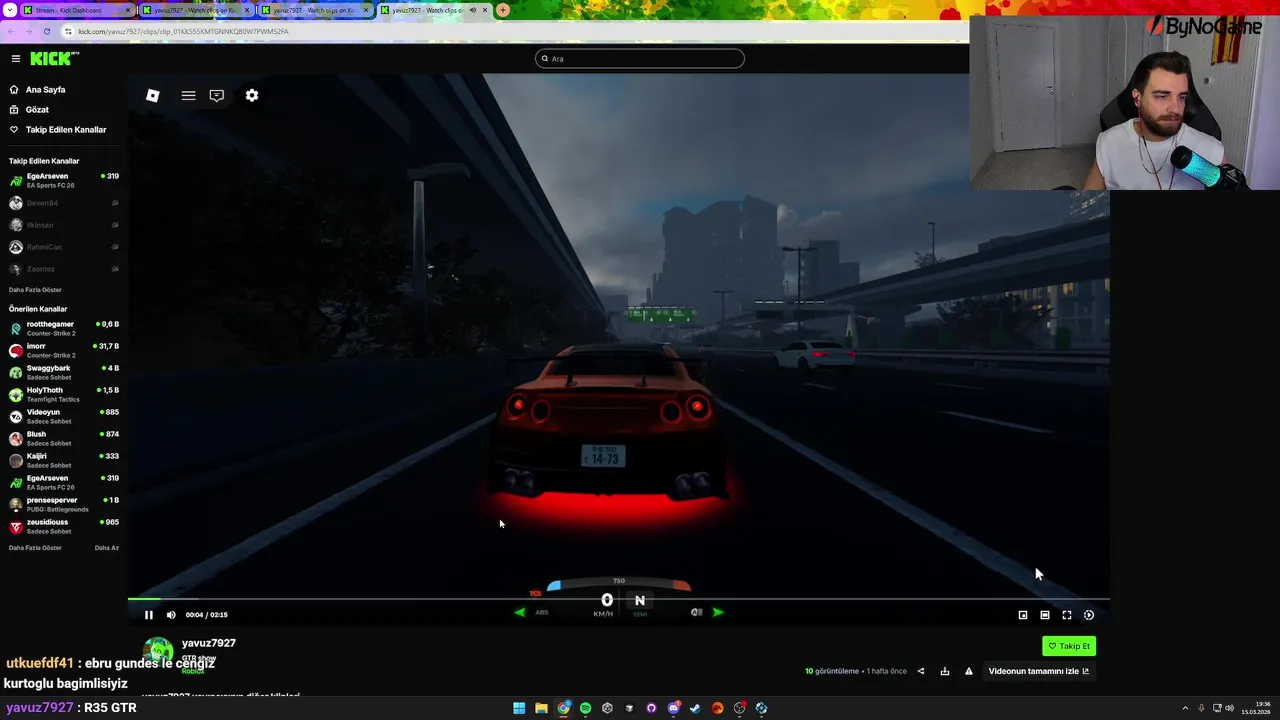Go forward in the browser

[x=28, y=31]
